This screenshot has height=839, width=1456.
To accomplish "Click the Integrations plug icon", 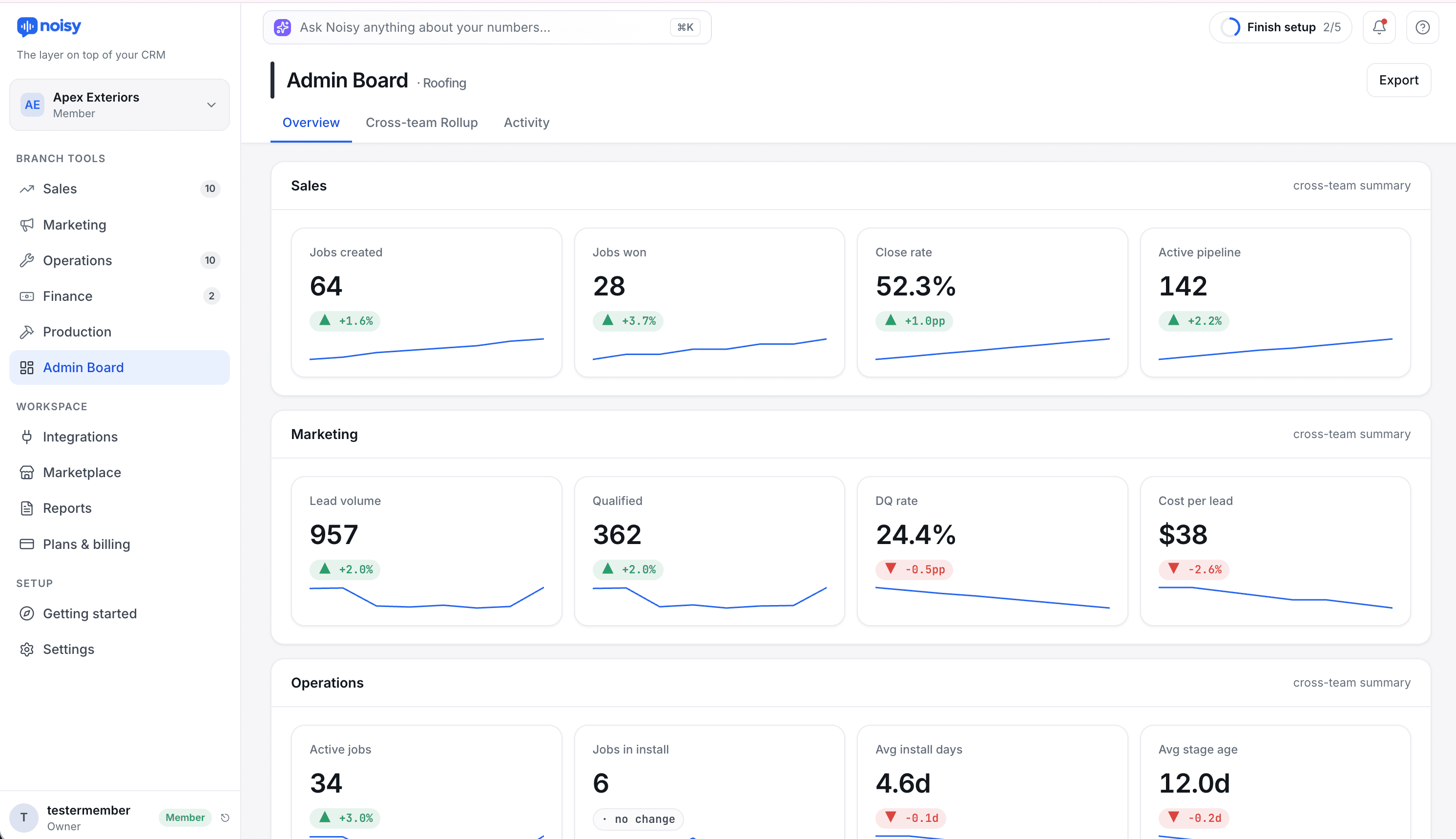I will 26,437.
